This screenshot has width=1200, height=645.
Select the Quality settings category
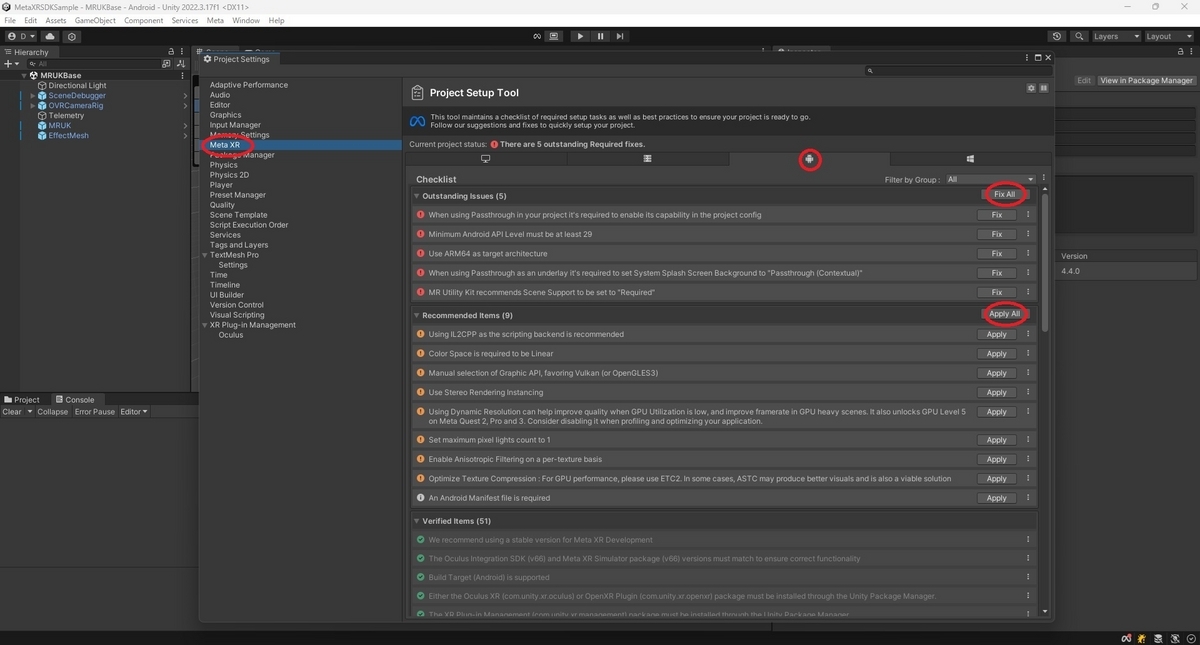(222, 205)
